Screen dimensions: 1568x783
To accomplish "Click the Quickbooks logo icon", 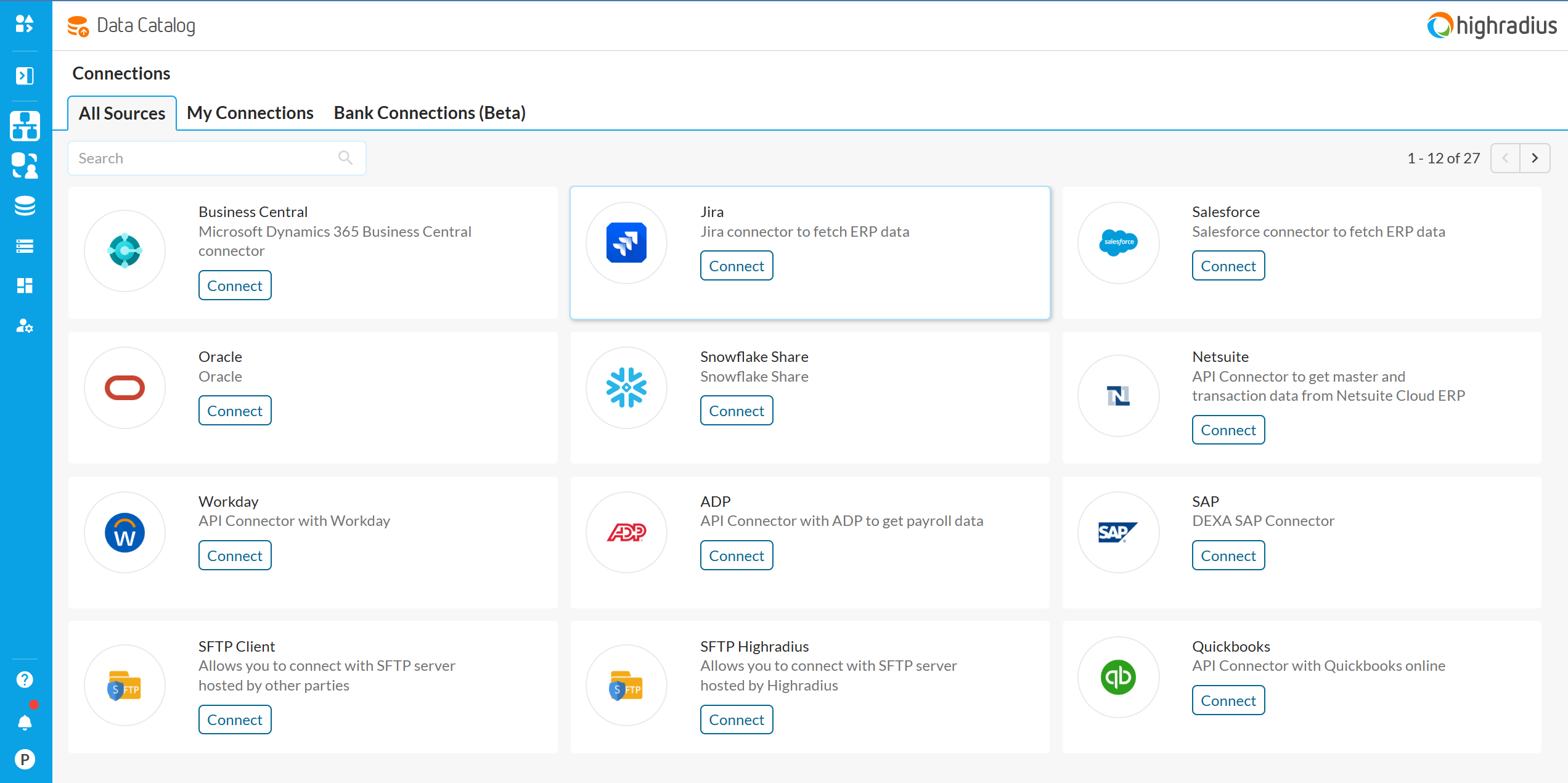I will click(1118, 677).
